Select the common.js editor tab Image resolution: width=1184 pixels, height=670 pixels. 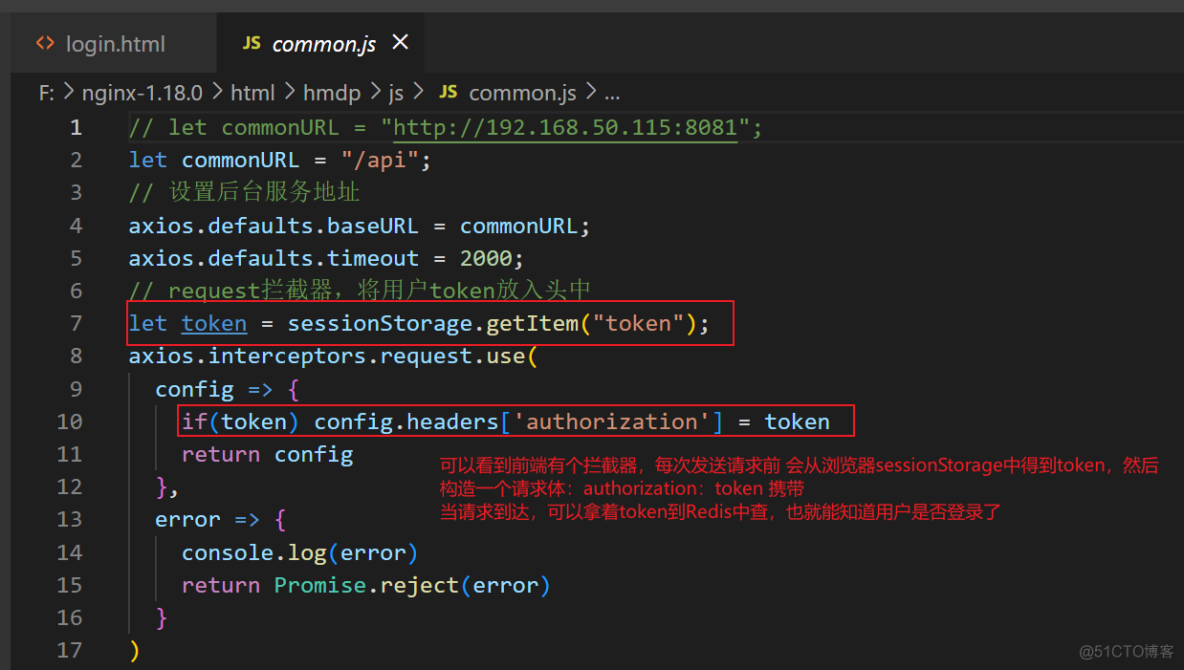coord(323,44)
